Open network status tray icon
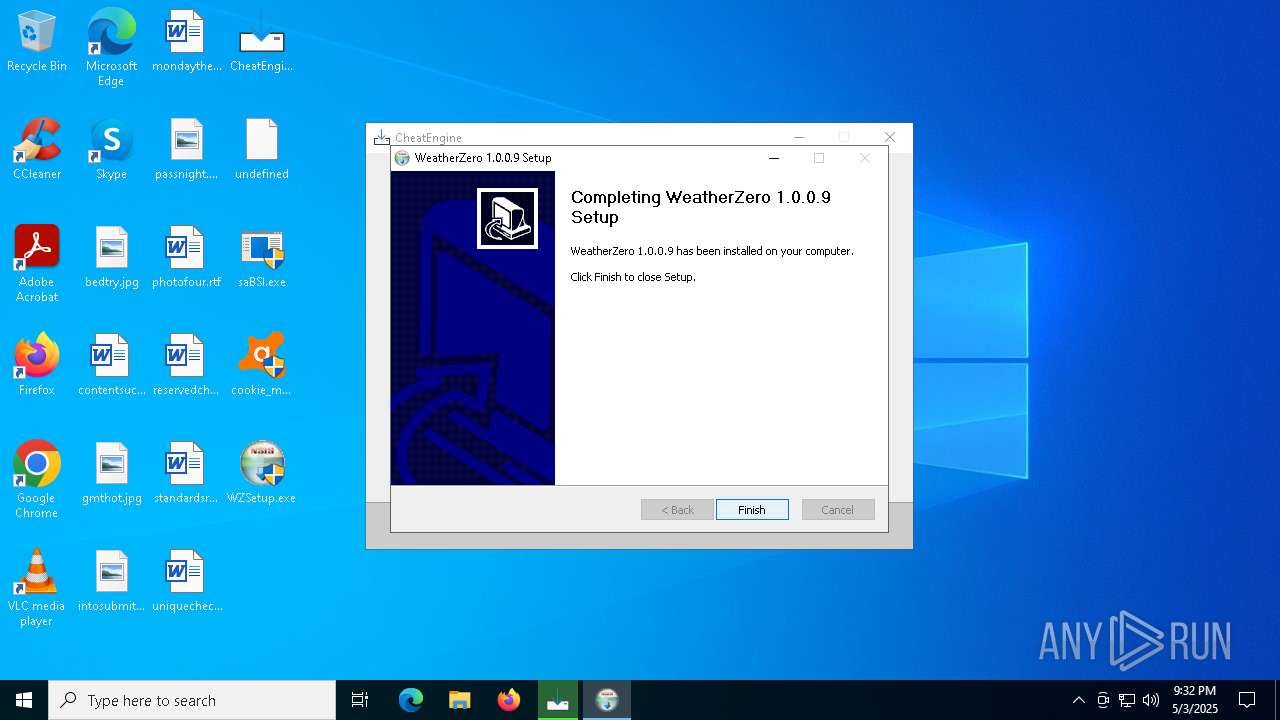This screenshot has height=720, width=1280. pyautogui.click(x=1127, y=700)
